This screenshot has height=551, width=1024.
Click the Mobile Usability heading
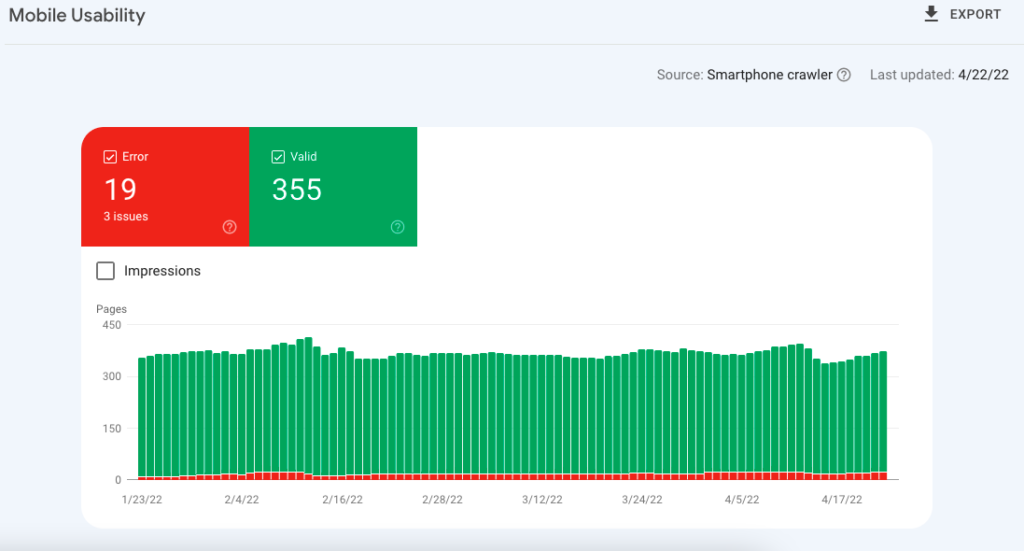77,15
